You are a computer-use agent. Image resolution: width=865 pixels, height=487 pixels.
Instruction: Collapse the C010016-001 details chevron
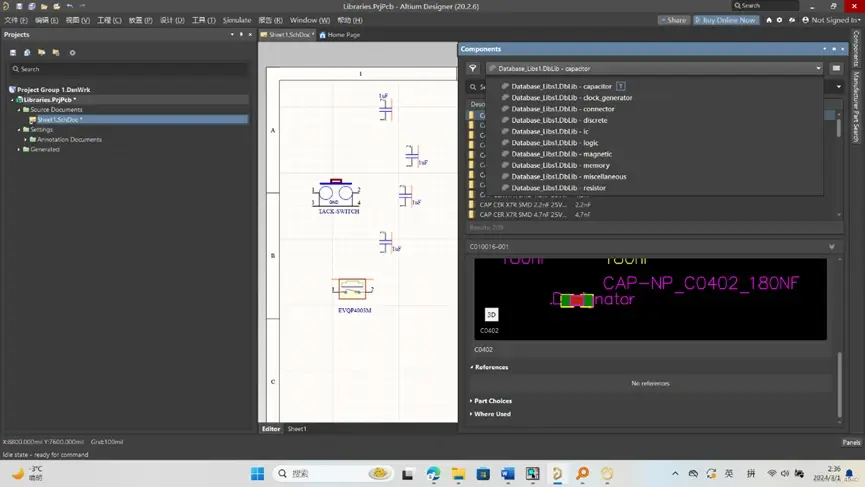click(831, 247)
